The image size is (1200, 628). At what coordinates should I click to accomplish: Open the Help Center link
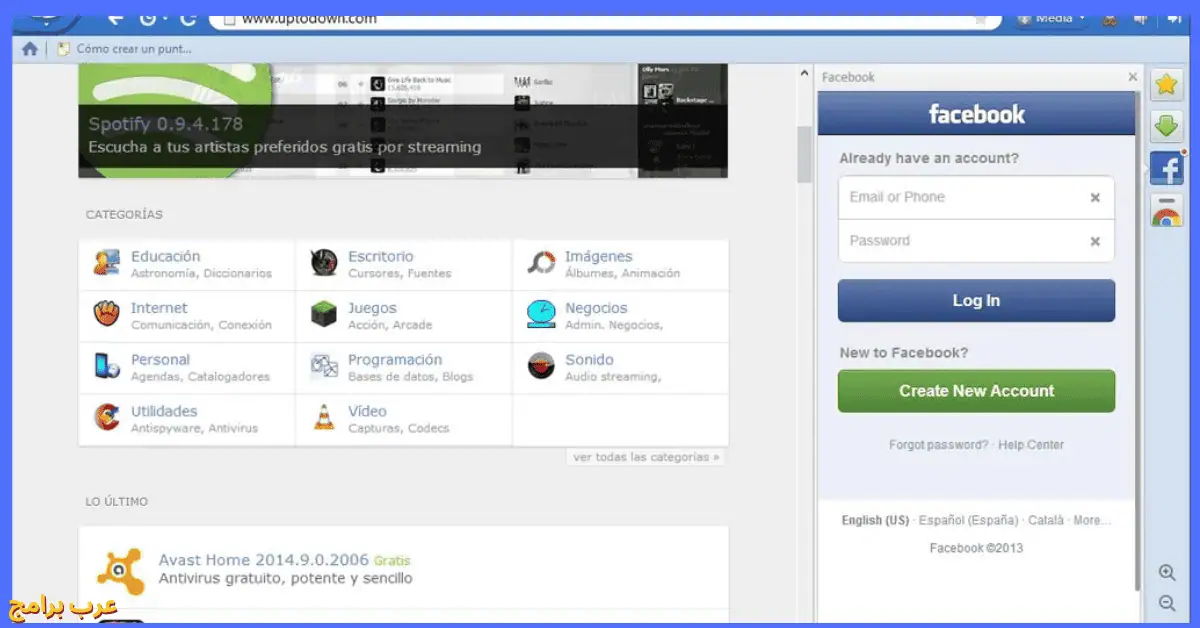1031,445
